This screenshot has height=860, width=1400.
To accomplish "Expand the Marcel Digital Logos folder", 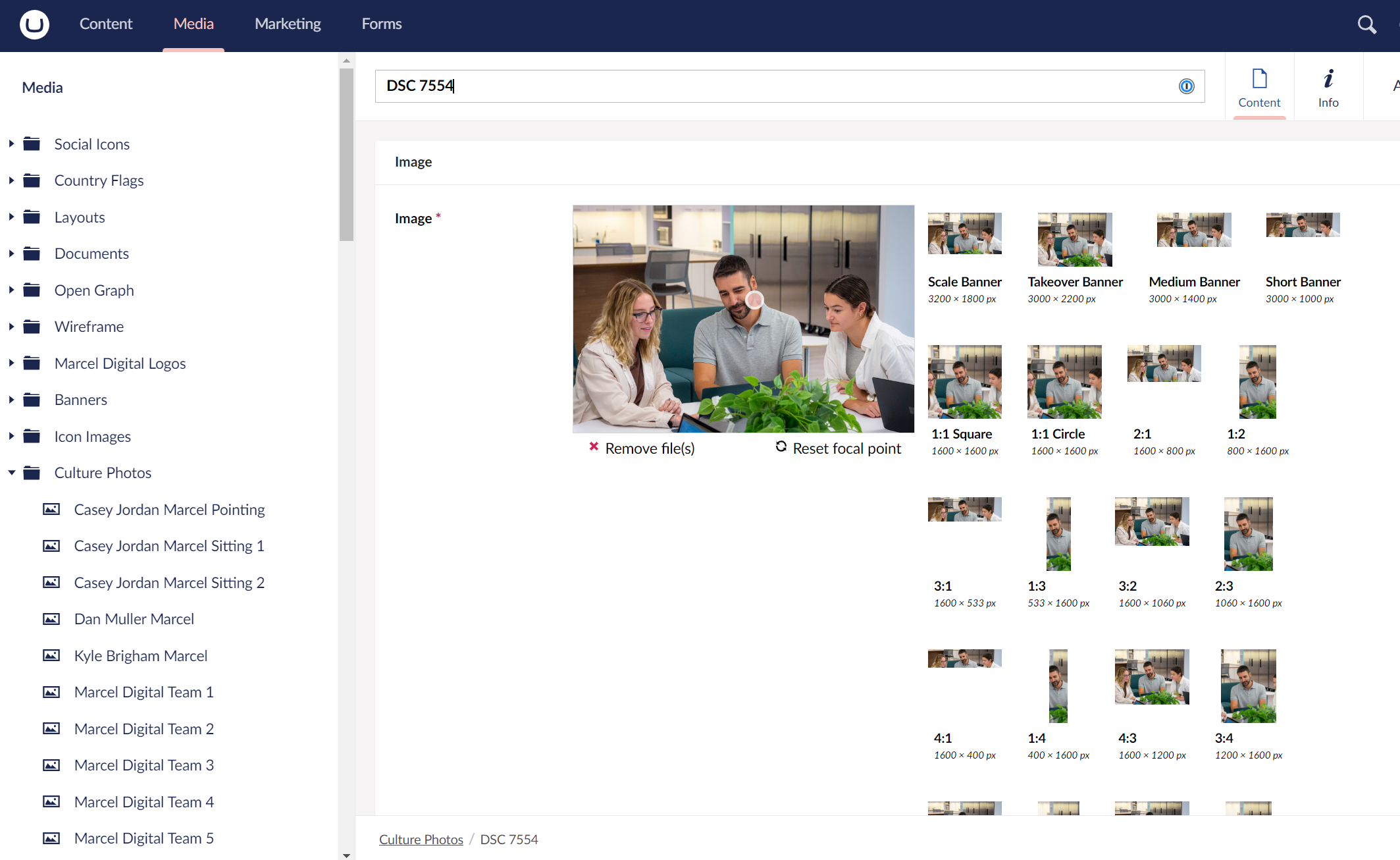I will click(11, 363).
